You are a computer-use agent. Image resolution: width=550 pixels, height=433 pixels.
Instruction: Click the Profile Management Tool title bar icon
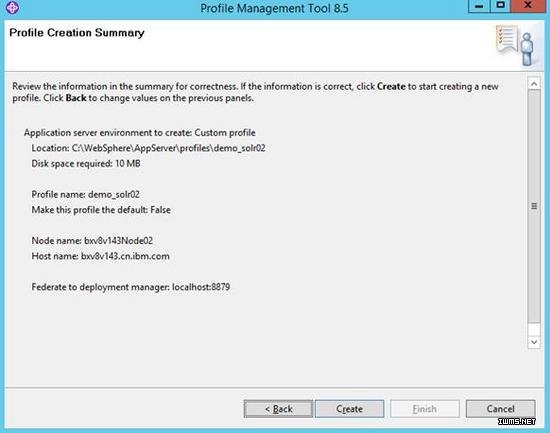pos(12,7)
